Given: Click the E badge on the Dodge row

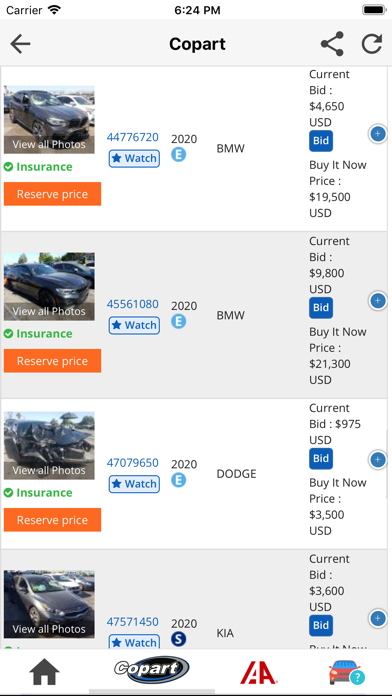Looking at the screenshot, I should pyautogui.click(x=178, y=480).
